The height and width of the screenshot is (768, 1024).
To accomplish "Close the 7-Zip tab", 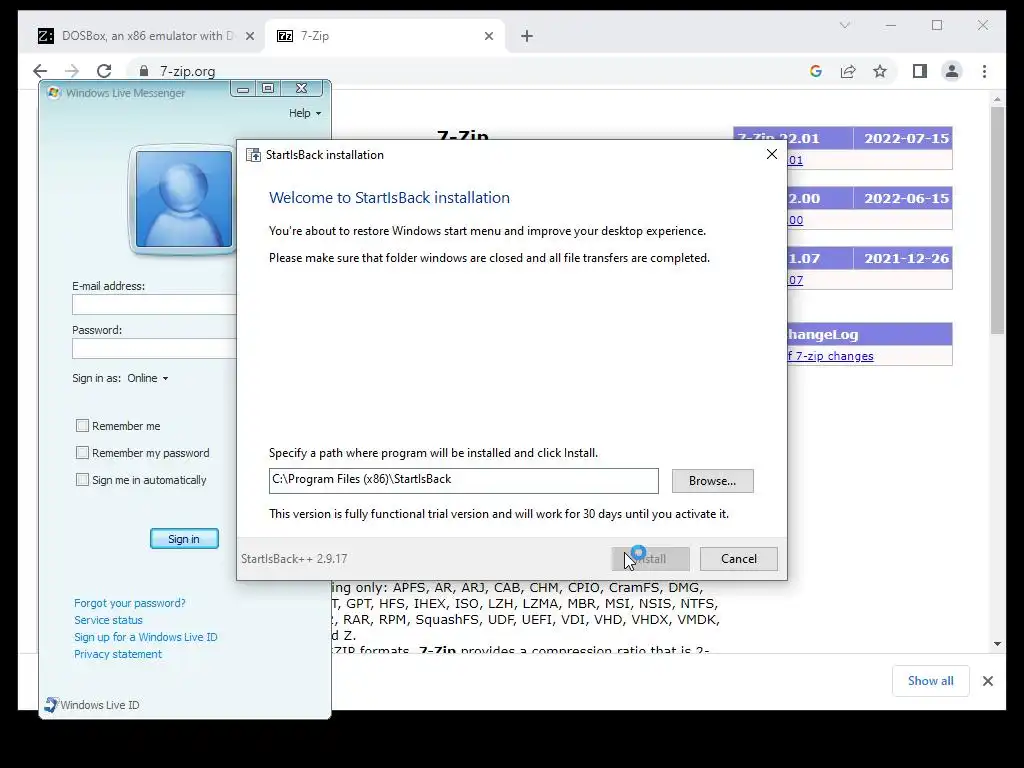I will coord(488,37).
